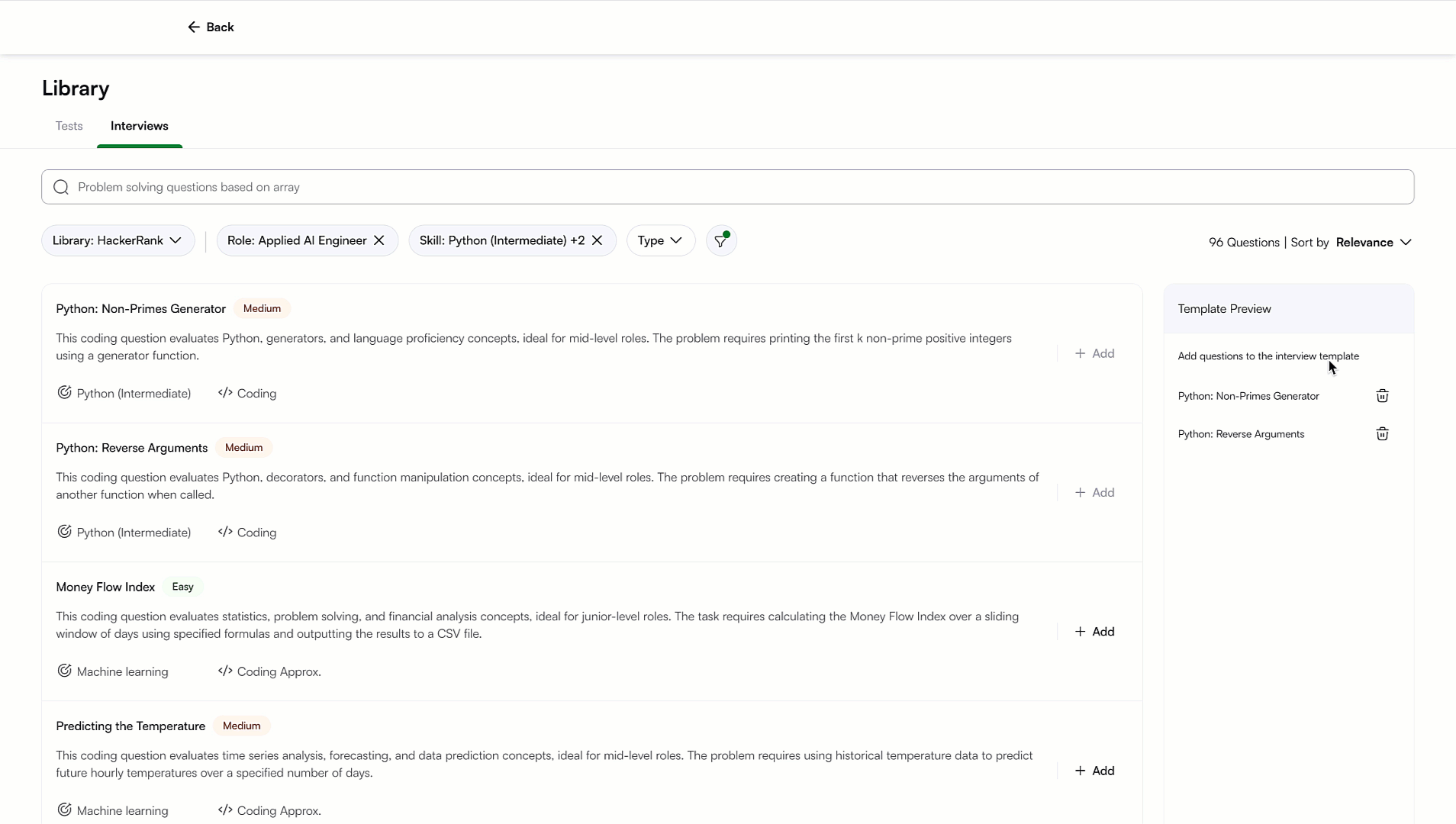This screenshot has height=824, width=1456.
Task: Delete Python: Non-Primes Generator from template
Action: (x=1382, y=396)
